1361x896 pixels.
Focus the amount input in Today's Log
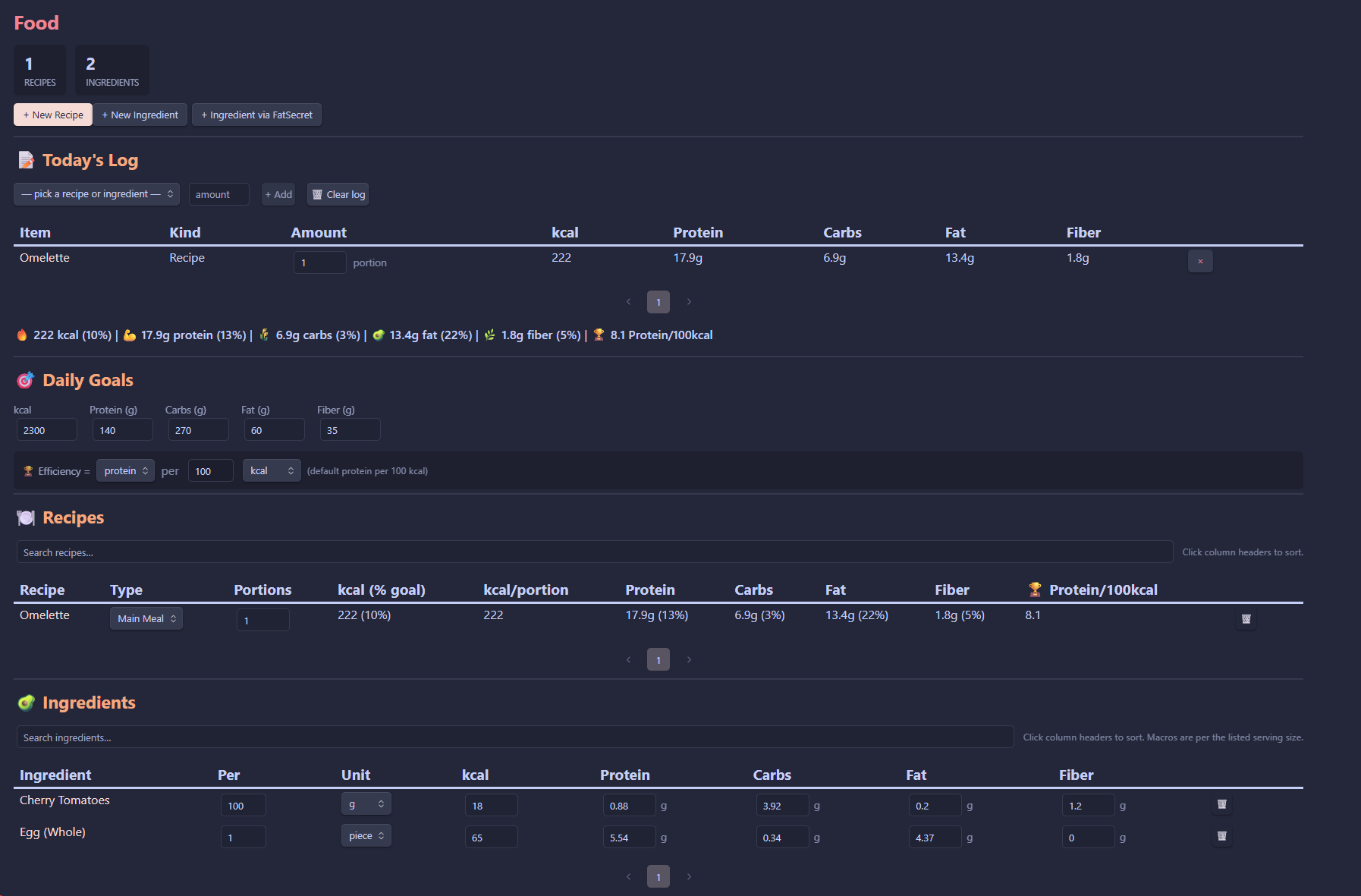[x=219, y=194]
